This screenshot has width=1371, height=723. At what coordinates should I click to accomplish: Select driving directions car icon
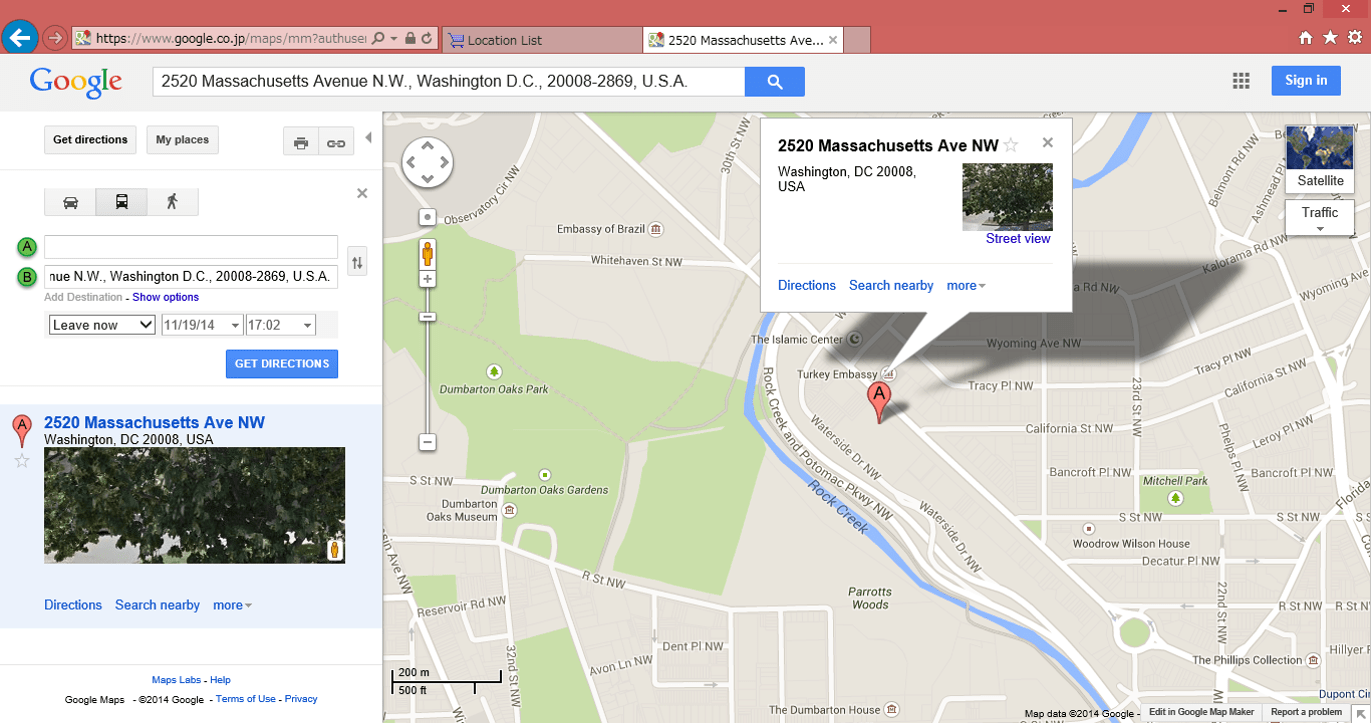click(x=70, y=202)
